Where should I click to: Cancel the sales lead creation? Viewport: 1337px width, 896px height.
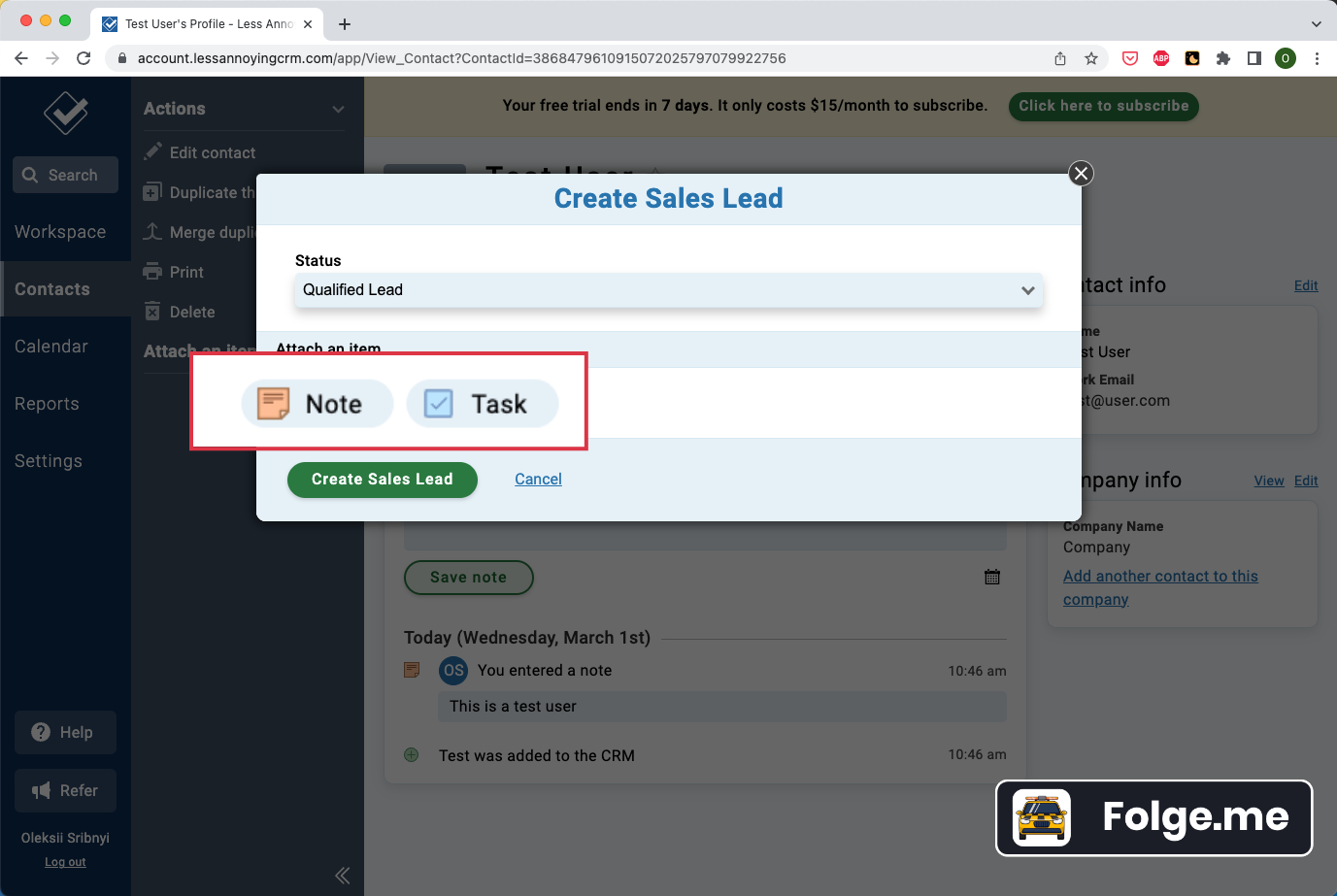538,480
